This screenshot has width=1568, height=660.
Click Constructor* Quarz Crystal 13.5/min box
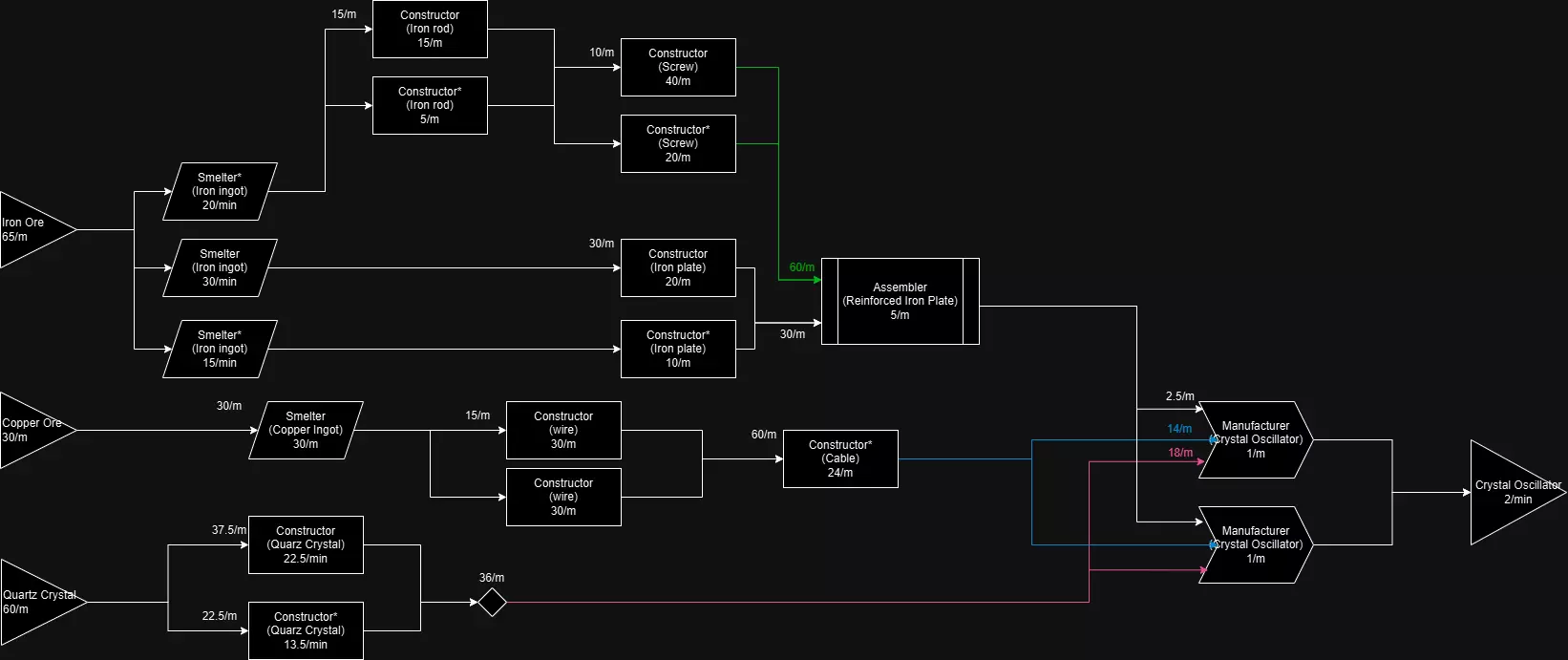tap(306, 630)
